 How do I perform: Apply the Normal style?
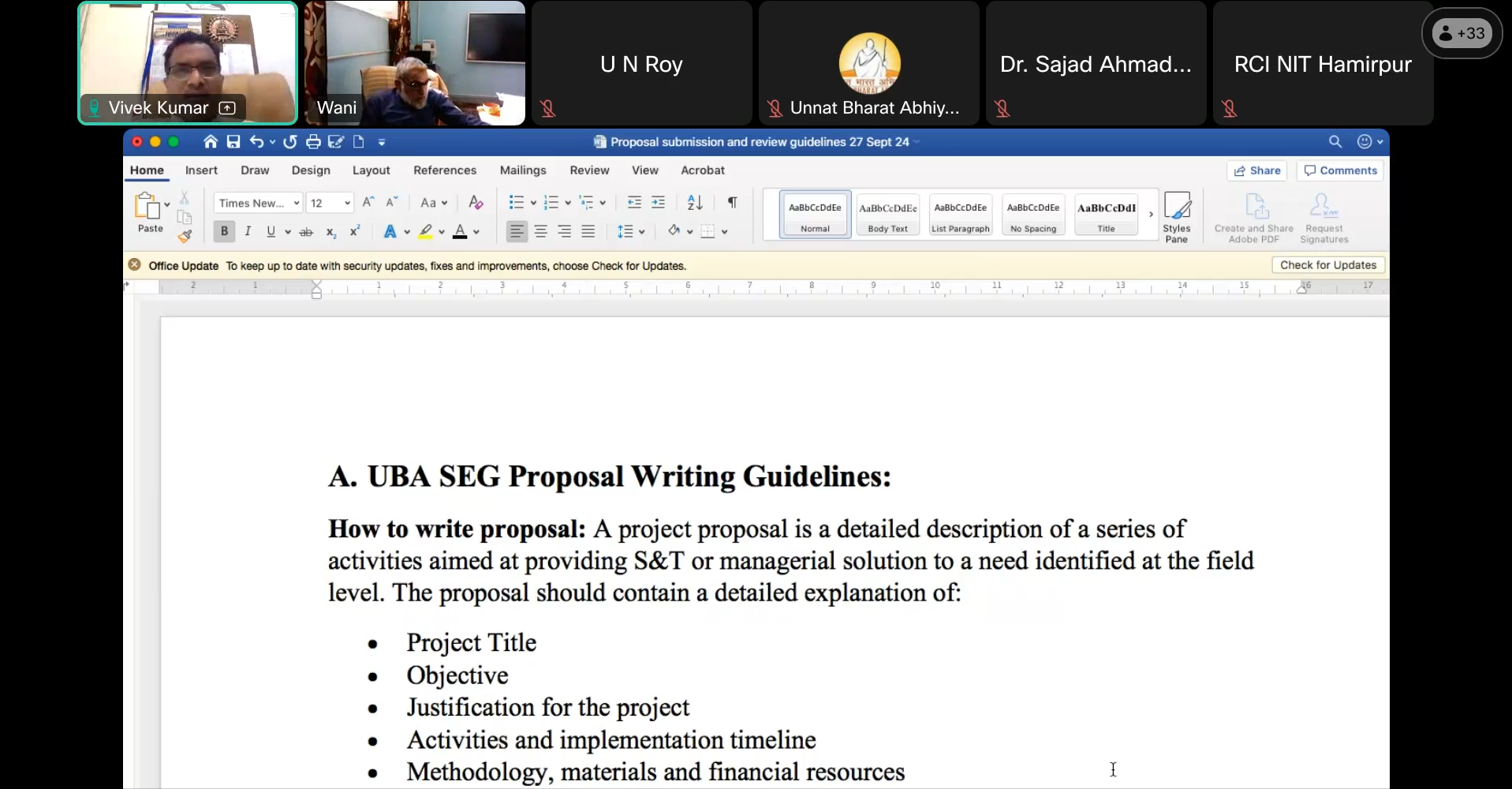tap(815, 215)
